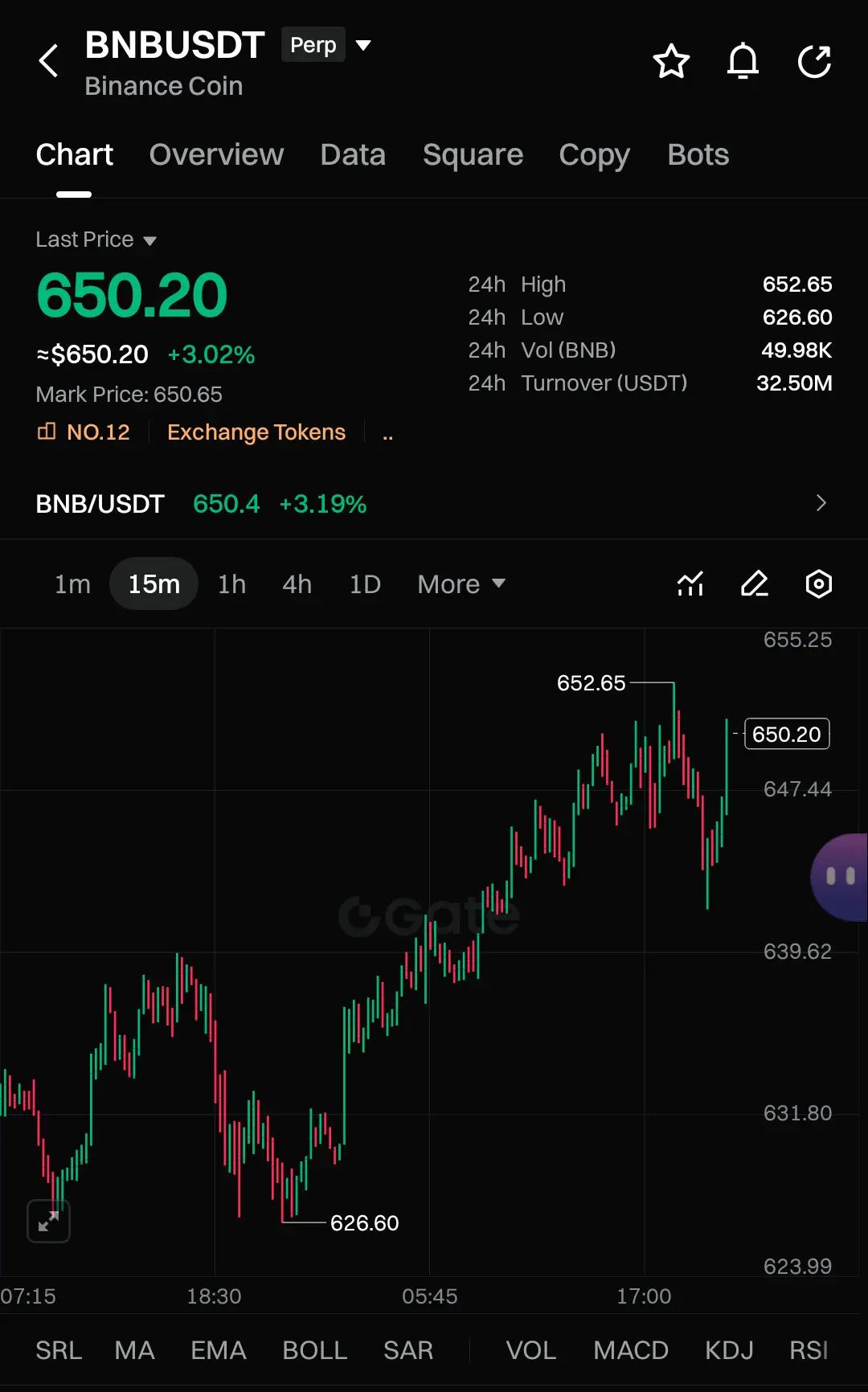Toggle the BOLL indicator

[x=314, y=1350]
